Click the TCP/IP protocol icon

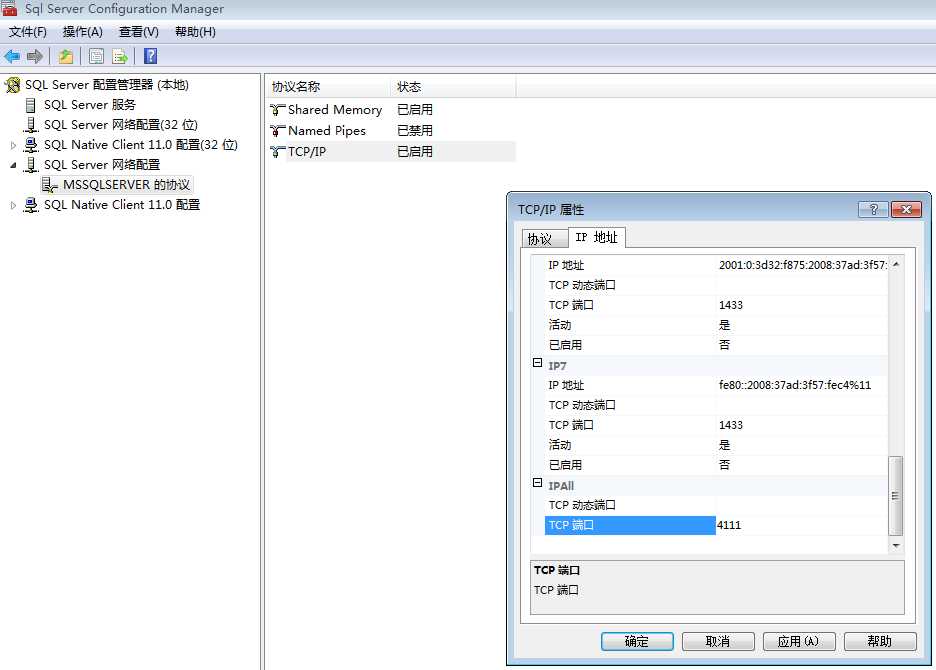[277, 152]
